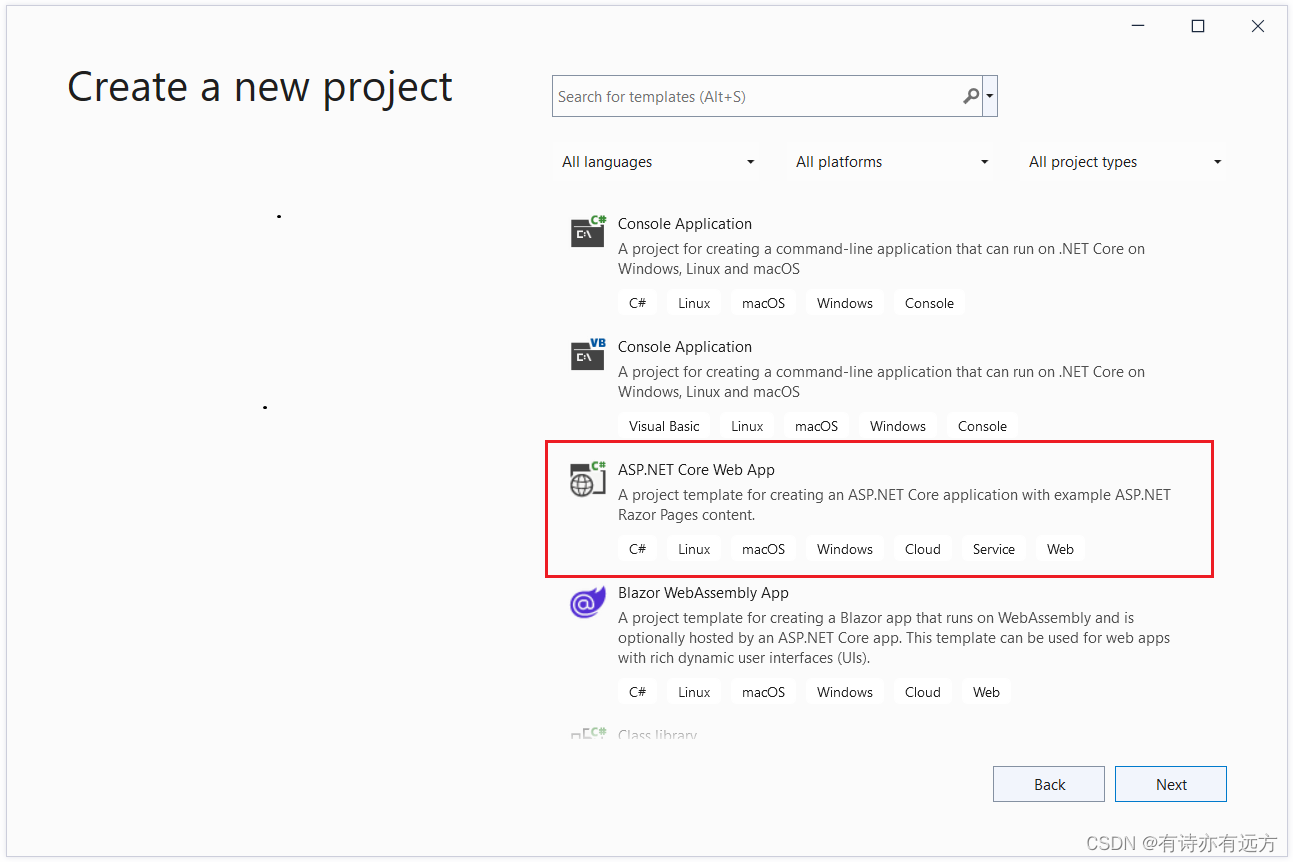Select the C# Console Application title
This screenshot has height=862, width=1293.
(x=685, y=224)
